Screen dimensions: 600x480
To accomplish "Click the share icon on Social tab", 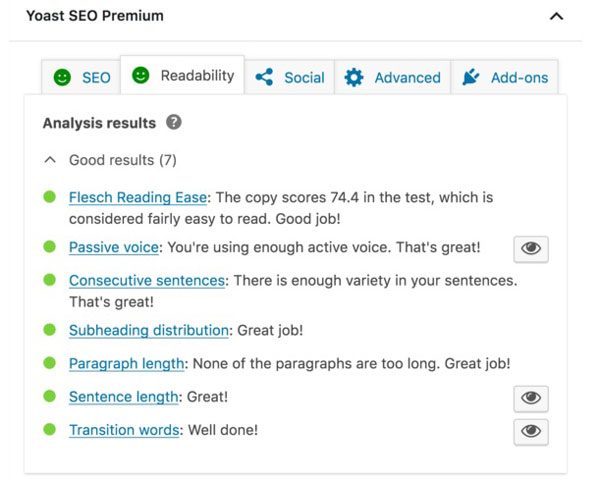I will 264,77.
